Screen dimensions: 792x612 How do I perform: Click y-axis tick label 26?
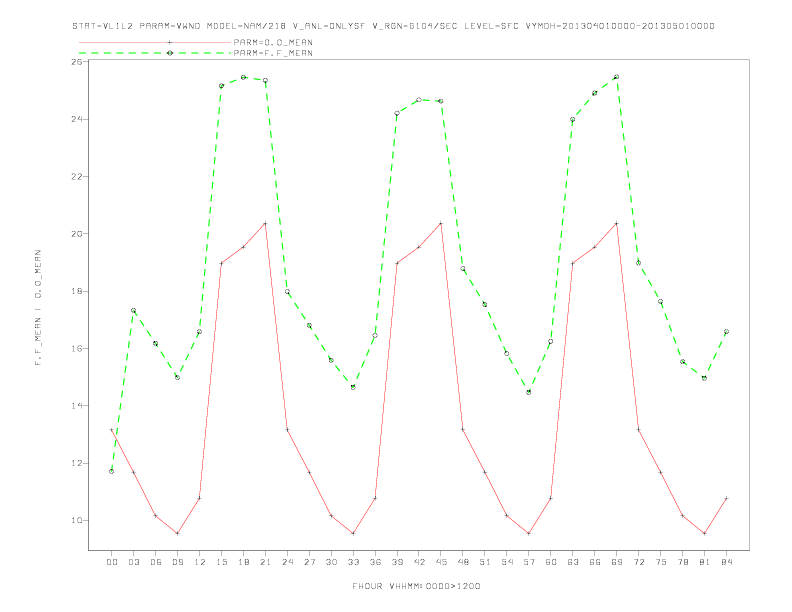coord(77,62)
